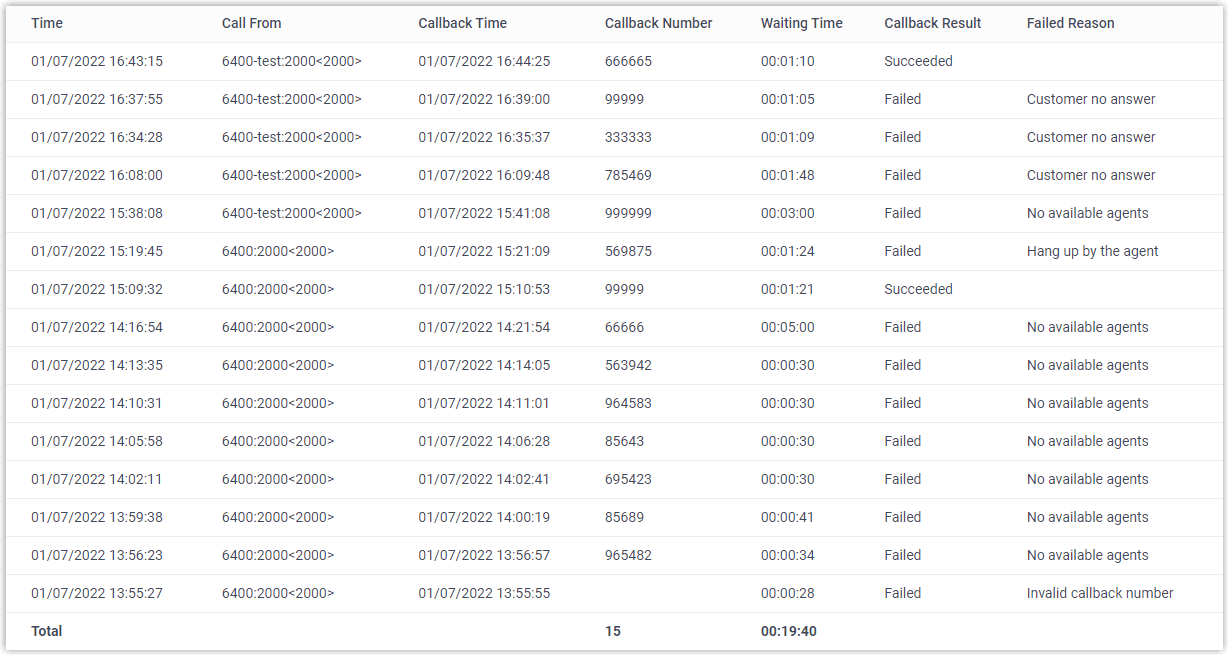Sort by the Call From column header

click(252, 23)
